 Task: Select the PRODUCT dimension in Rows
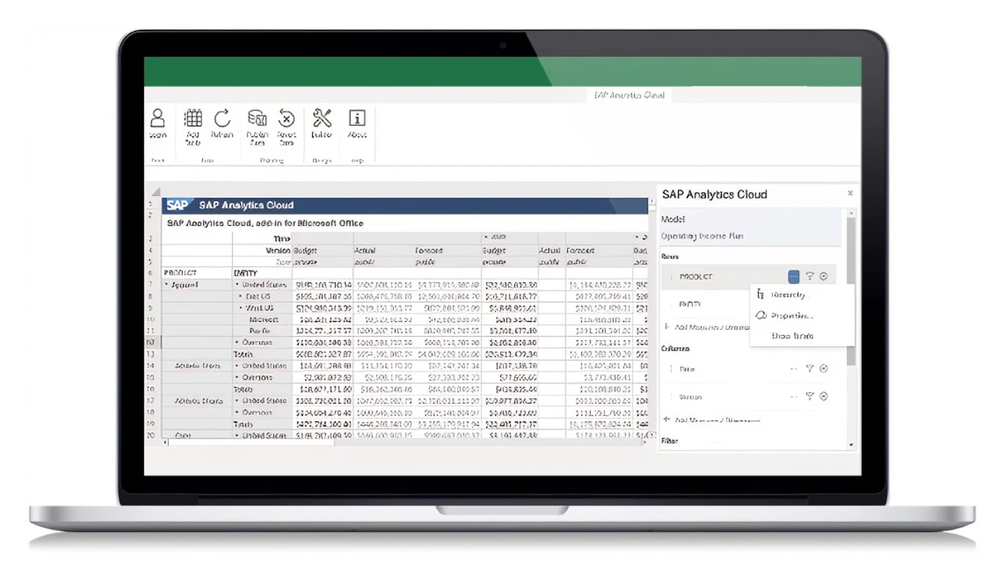(x=696, y=276)
